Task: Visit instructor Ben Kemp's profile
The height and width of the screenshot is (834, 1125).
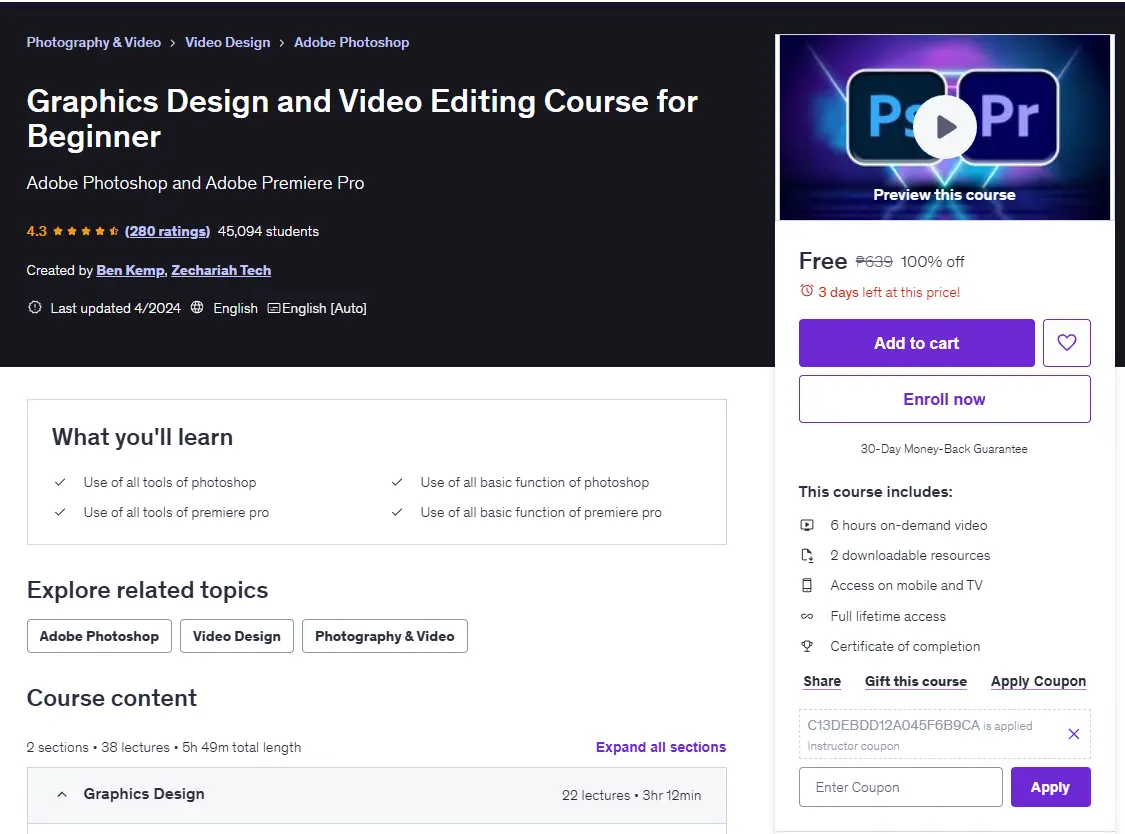Action: click(x=131, y=270)
